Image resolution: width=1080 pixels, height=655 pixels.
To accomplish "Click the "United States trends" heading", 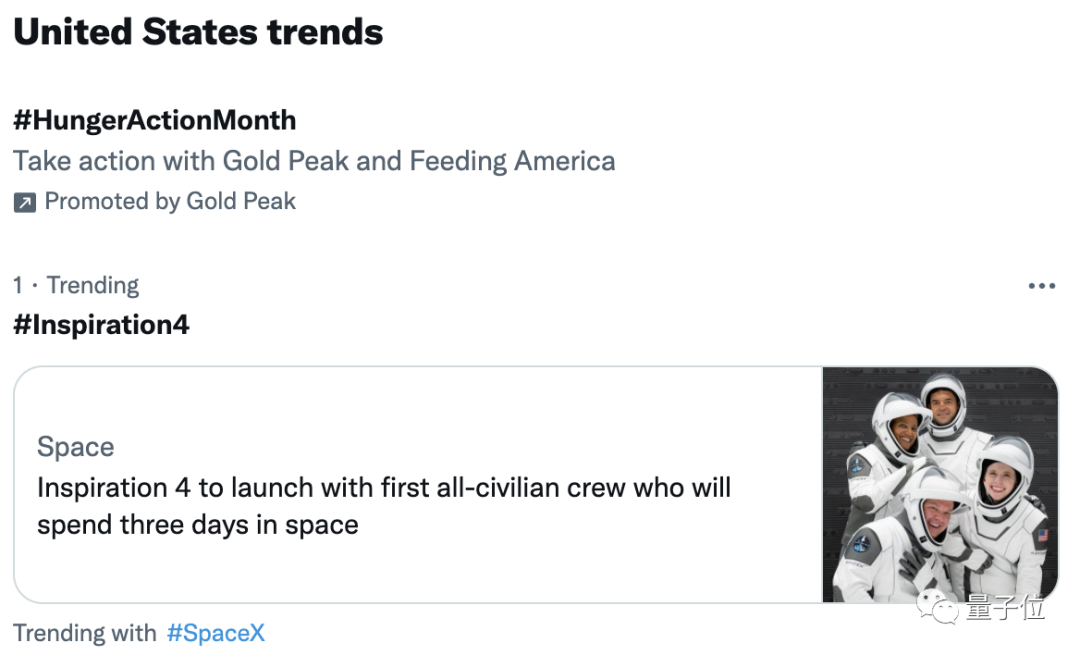I will (198, 32).
